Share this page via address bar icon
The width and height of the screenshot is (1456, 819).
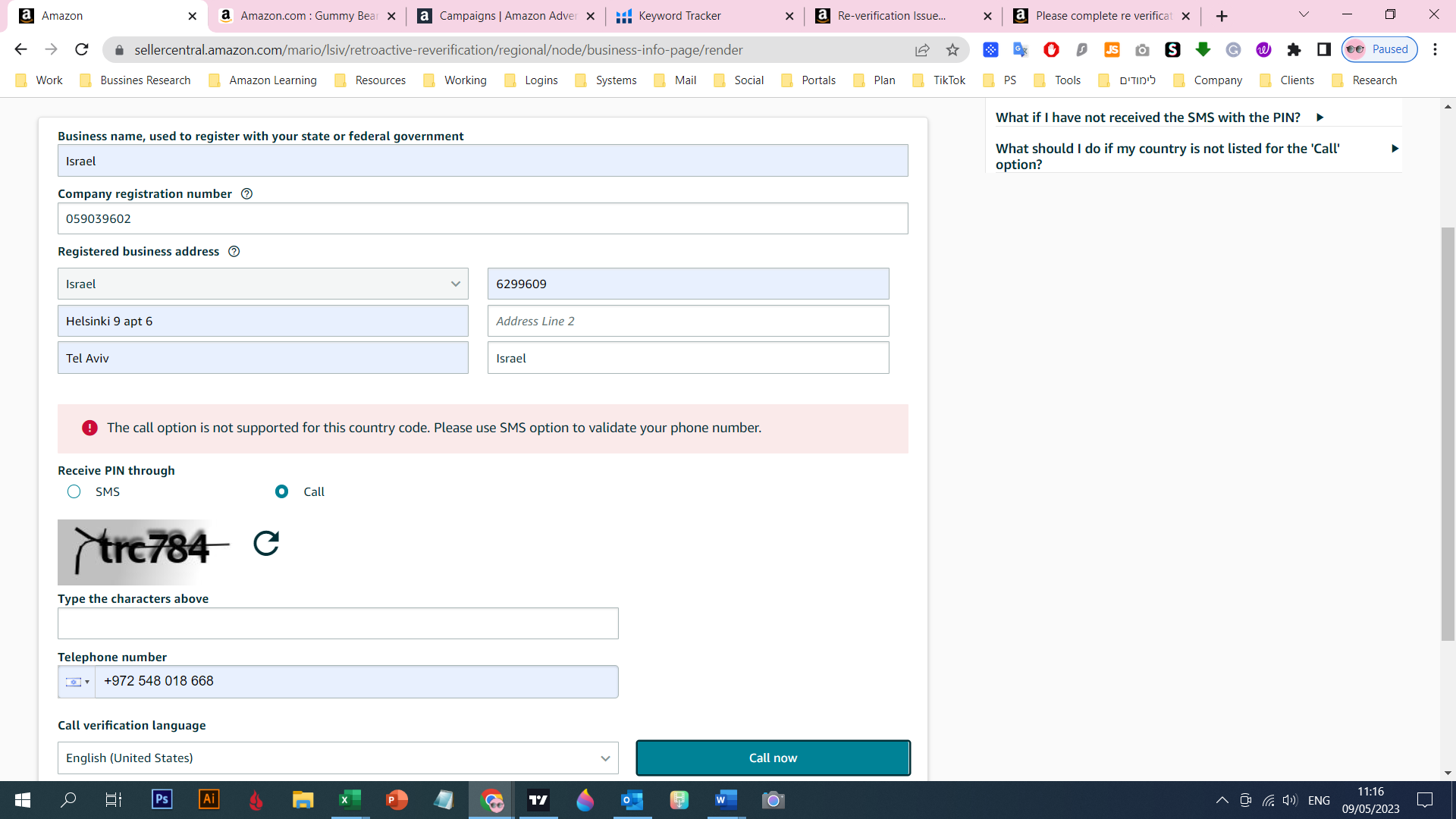922,50
